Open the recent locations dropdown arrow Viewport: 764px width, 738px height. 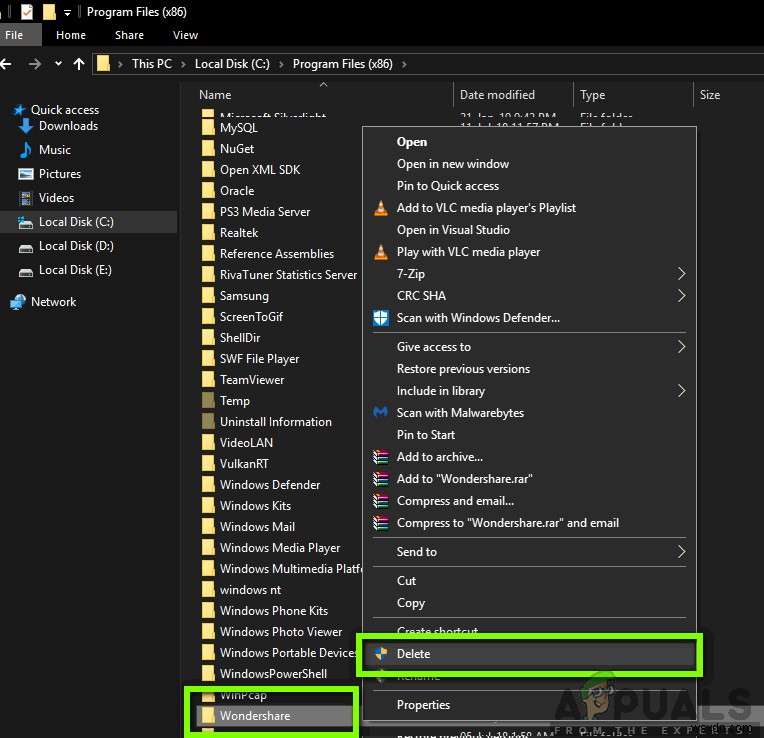click(58, 63)
